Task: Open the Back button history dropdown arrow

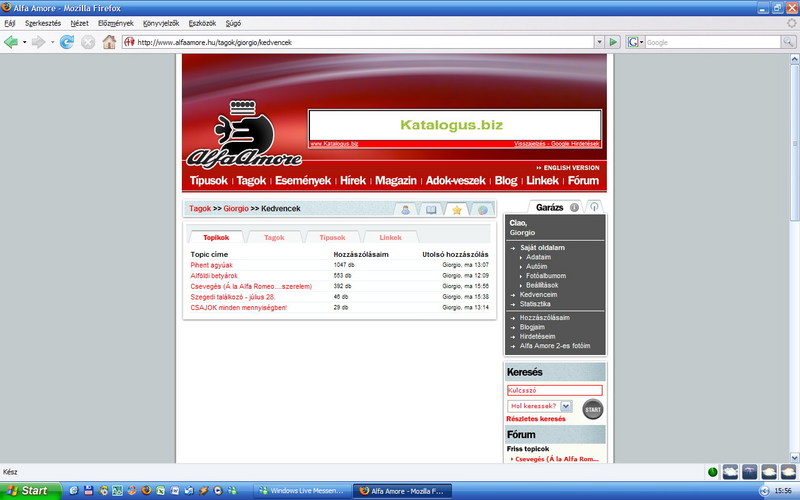Action: click(24, 42)
